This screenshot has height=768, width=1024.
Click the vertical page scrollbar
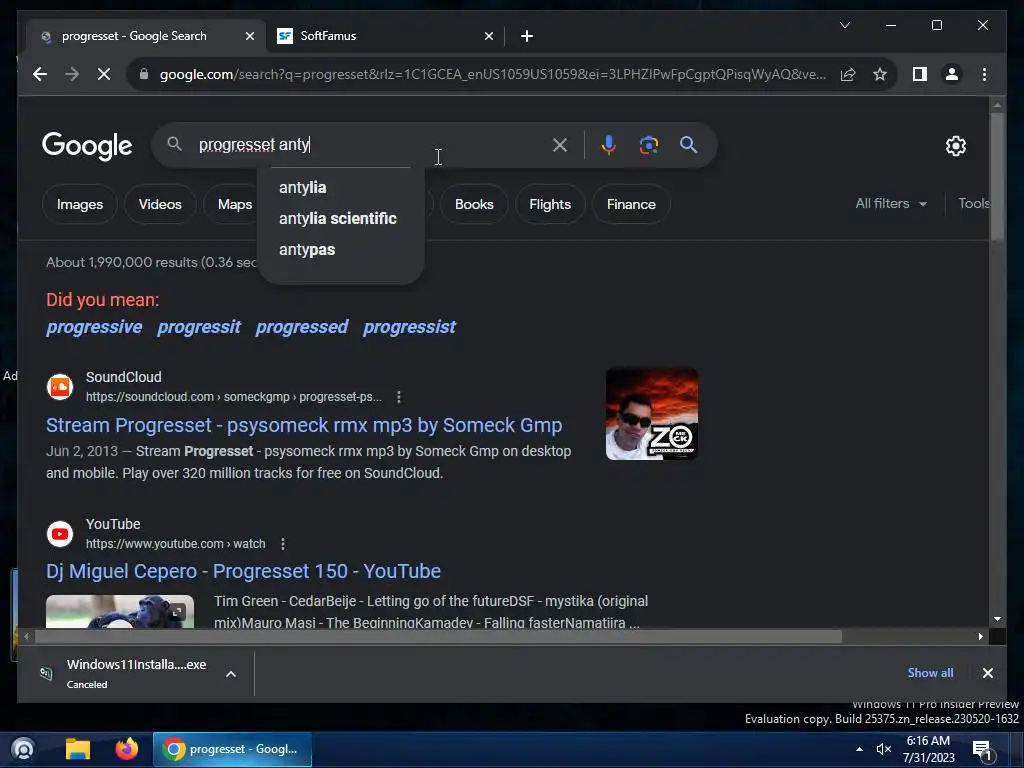(997, 178)
